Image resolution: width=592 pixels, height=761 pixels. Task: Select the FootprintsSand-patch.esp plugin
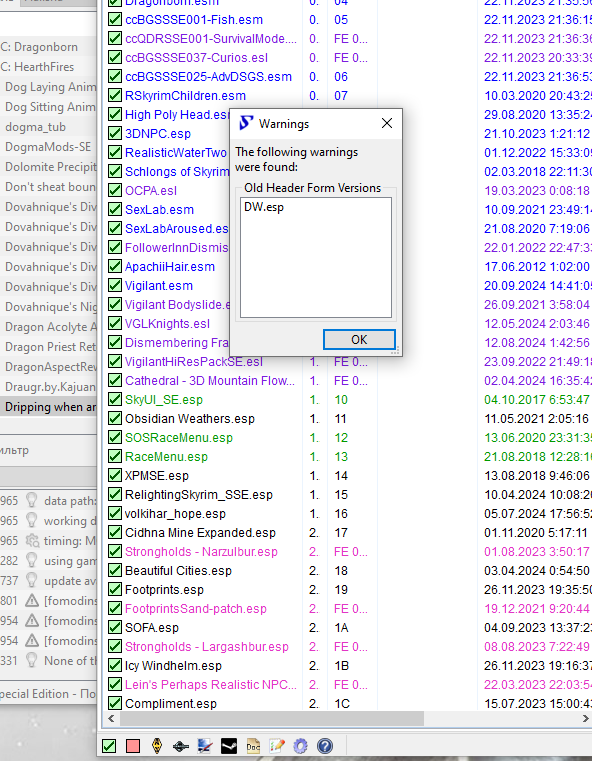coord(196,609)
